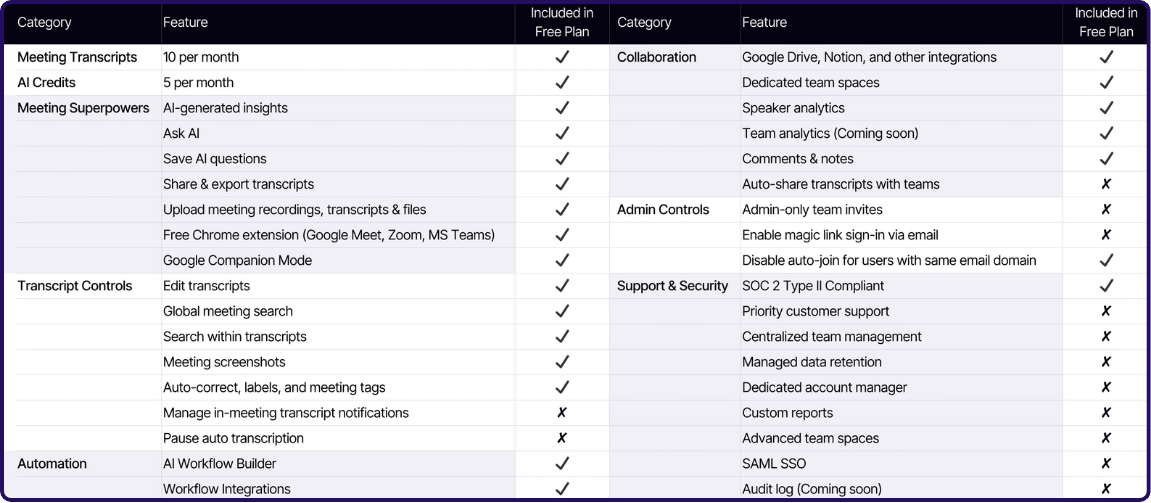The height and width of the screenshot is (503, 1151).
Task: Click the 'Transcript Controls' category cell
Action: point(75,286)
